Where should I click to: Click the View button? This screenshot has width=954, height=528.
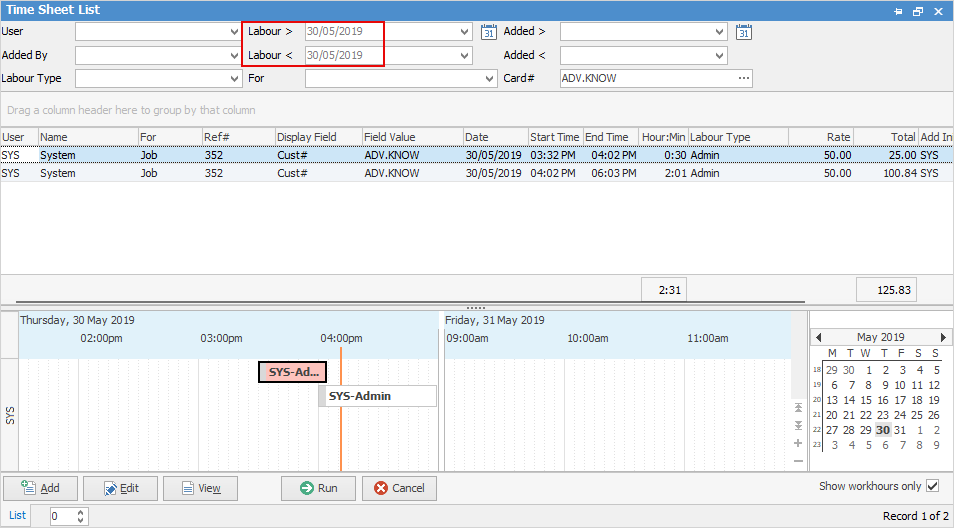pos(200,488)
